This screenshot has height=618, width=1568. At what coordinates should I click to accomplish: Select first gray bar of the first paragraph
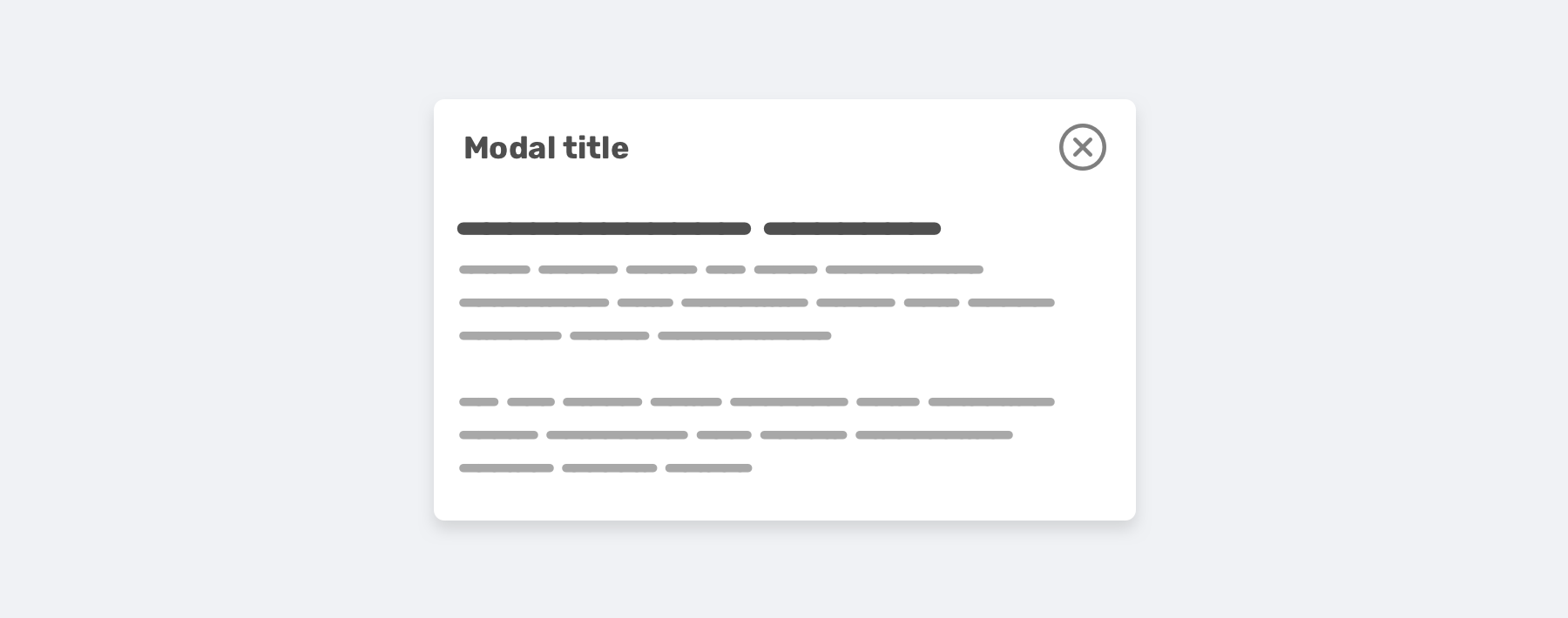tap(495, 270)
